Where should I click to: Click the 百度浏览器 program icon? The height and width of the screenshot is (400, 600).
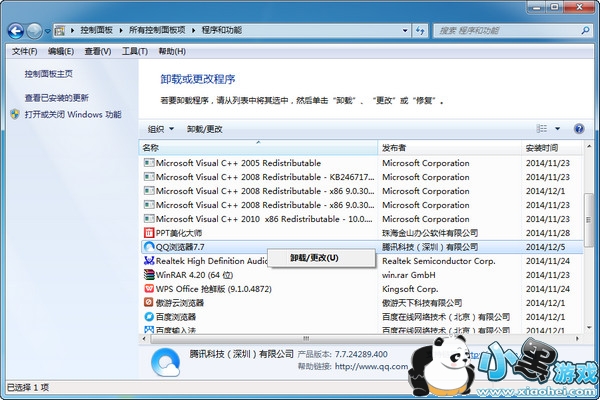[x=149, y=317]
